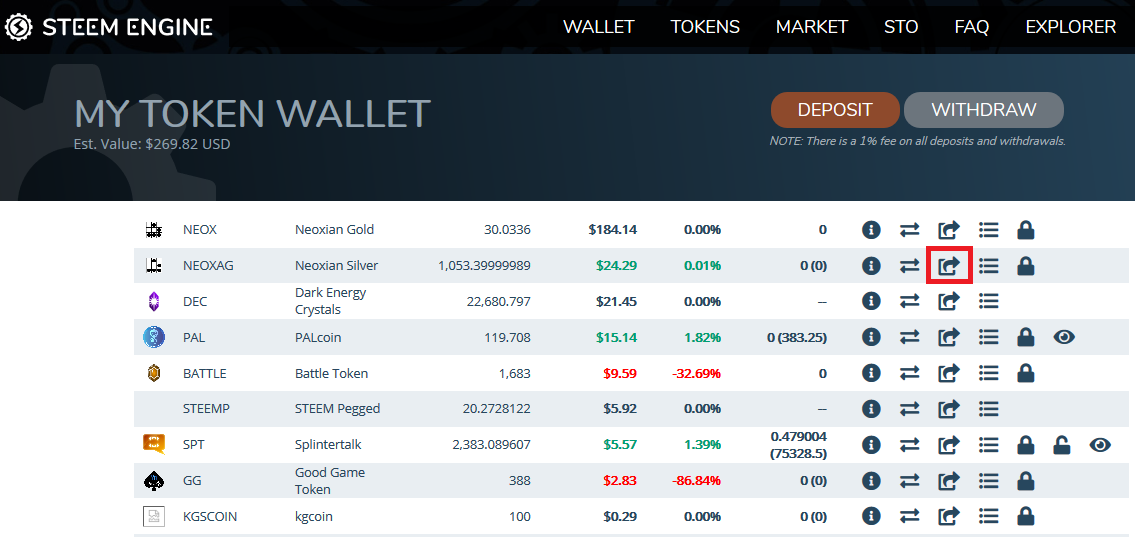
Task: Click the transfer arrows icon for DEC
Action: pos(909,300)
